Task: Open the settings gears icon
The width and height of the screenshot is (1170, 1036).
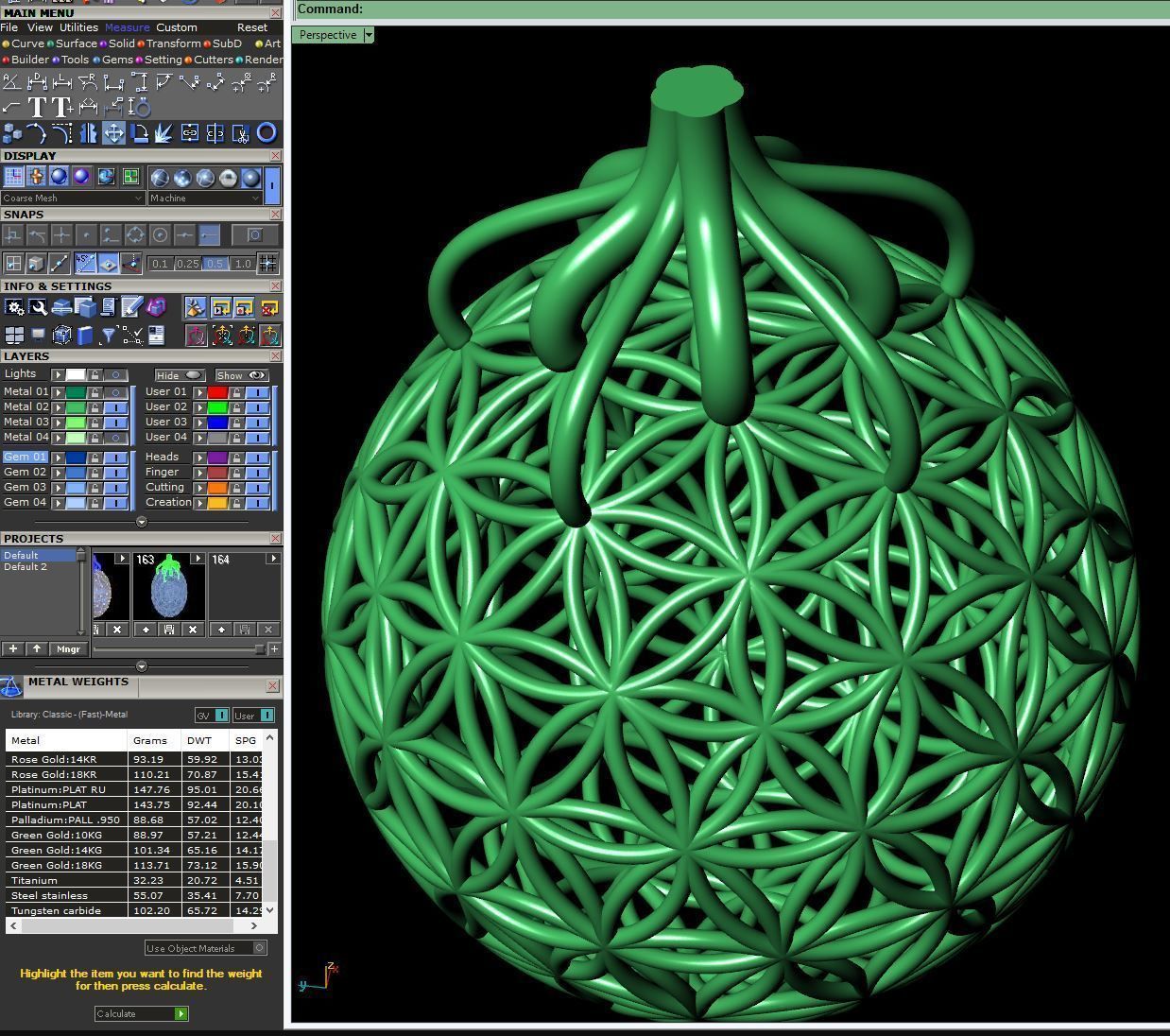Action: (14, 307)
